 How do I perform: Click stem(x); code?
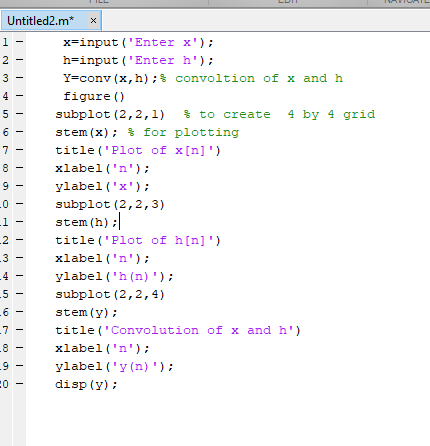(x=86, y=133)
